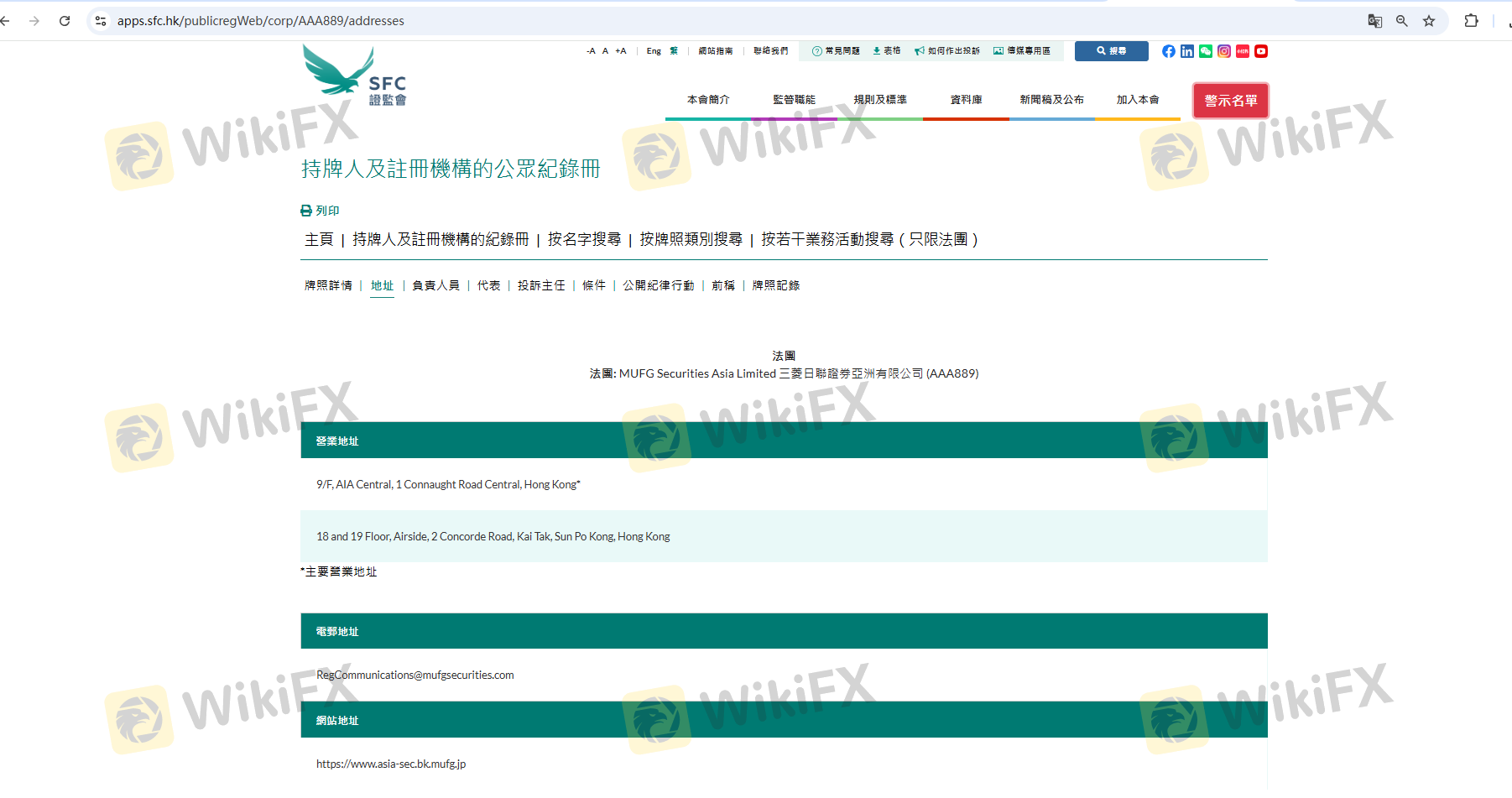The image size is (1512, 798).
Task: Bookmark this page with the star icon
Action: click(x=1429, y=21)
